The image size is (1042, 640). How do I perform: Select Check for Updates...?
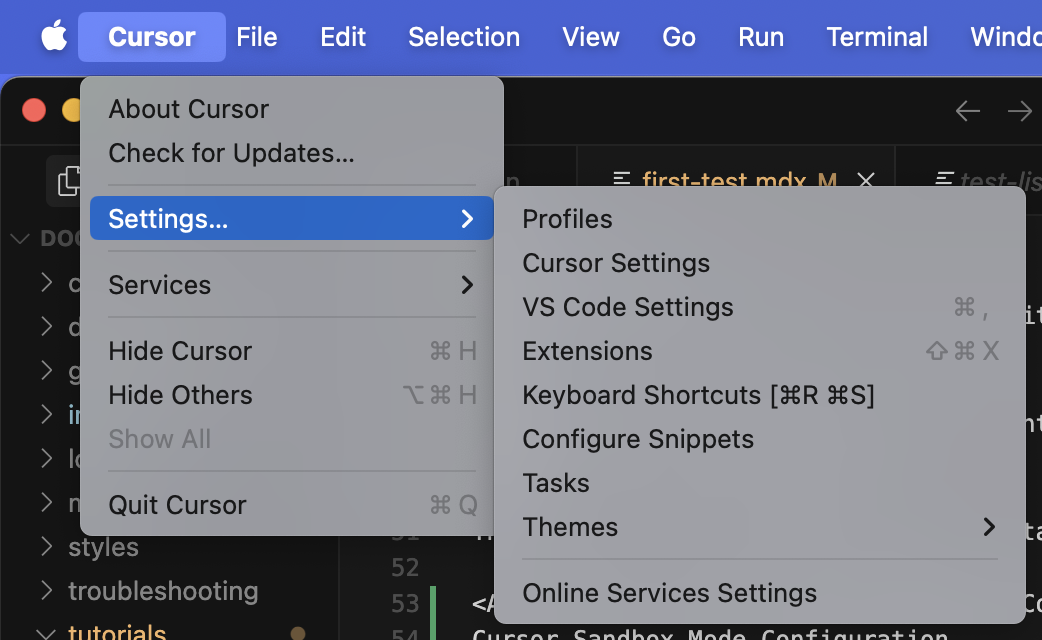click(291, 153)
